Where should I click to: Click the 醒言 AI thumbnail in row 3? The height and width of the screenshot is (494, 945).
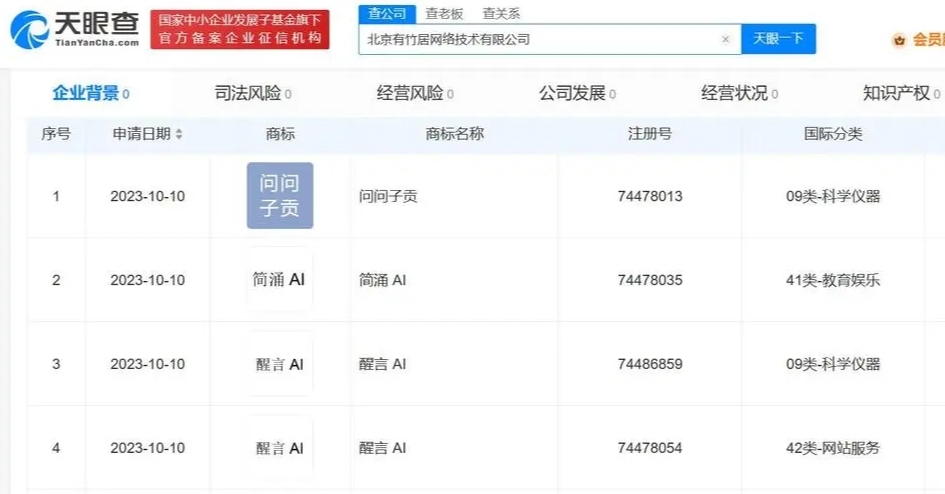[280, 364]
